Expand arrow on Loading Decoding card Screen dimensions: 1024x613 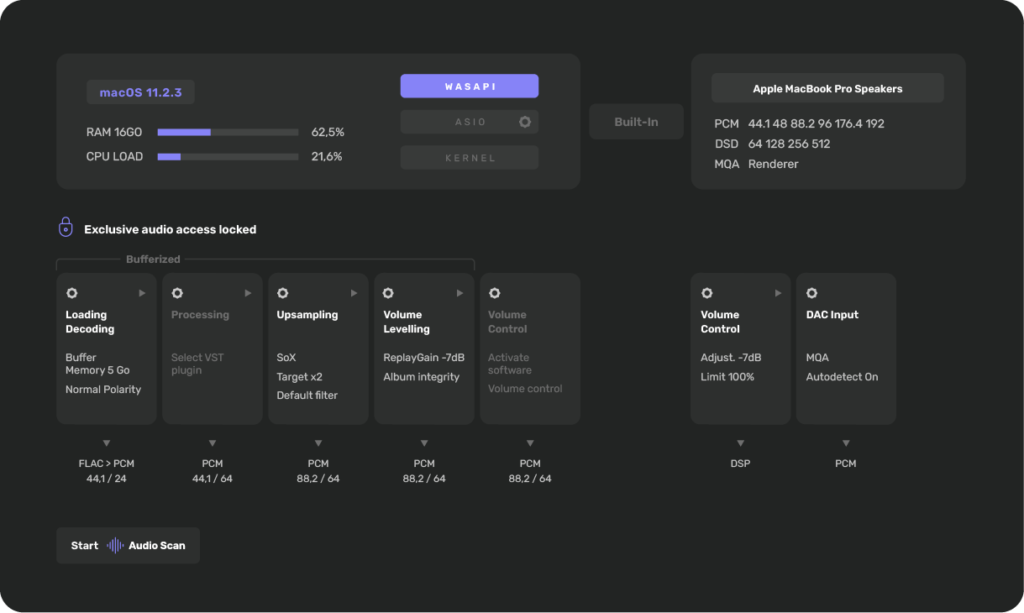(142, 293)
